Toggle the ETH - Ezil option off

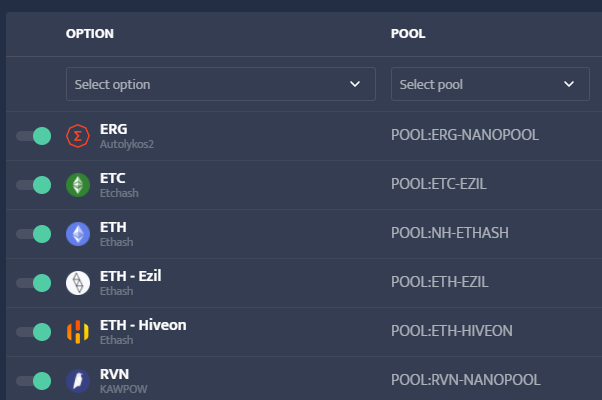(x=33, y=283)
